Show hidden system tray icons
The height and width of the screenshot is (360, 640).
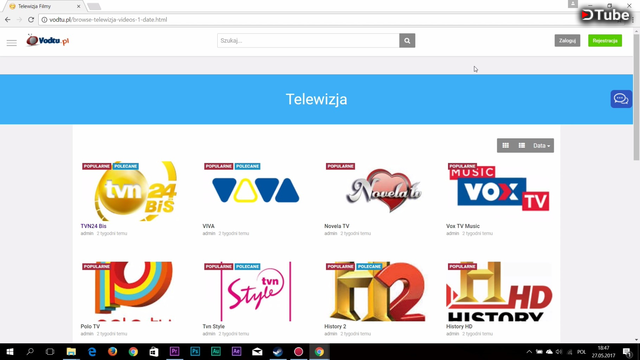click(x=529, y=351)
